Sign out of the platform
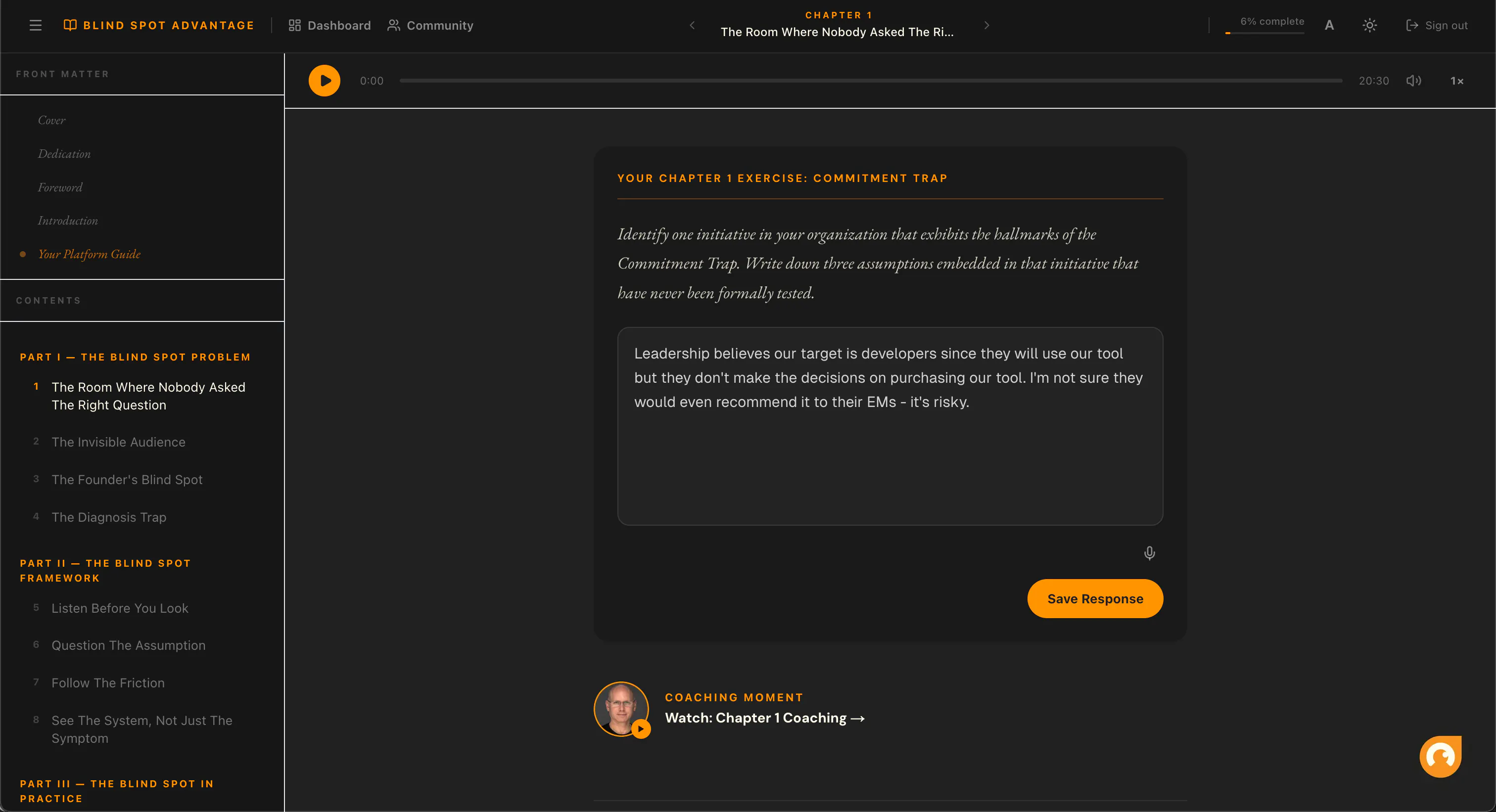The width and height of the screenshot is (1496, 812). [1436, 26]
